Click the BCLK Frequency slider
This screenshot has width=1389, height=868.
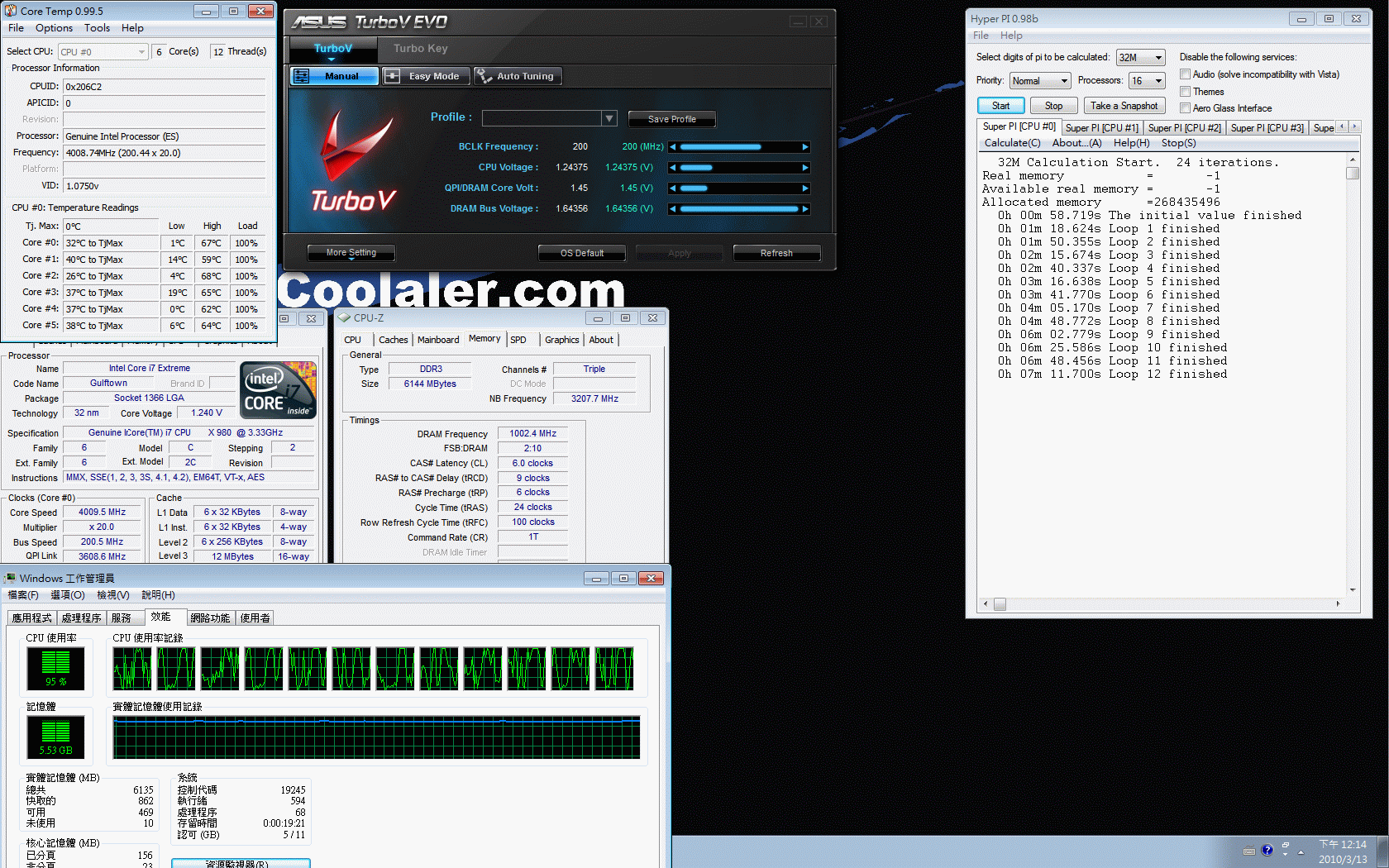(x=739, y=147)
